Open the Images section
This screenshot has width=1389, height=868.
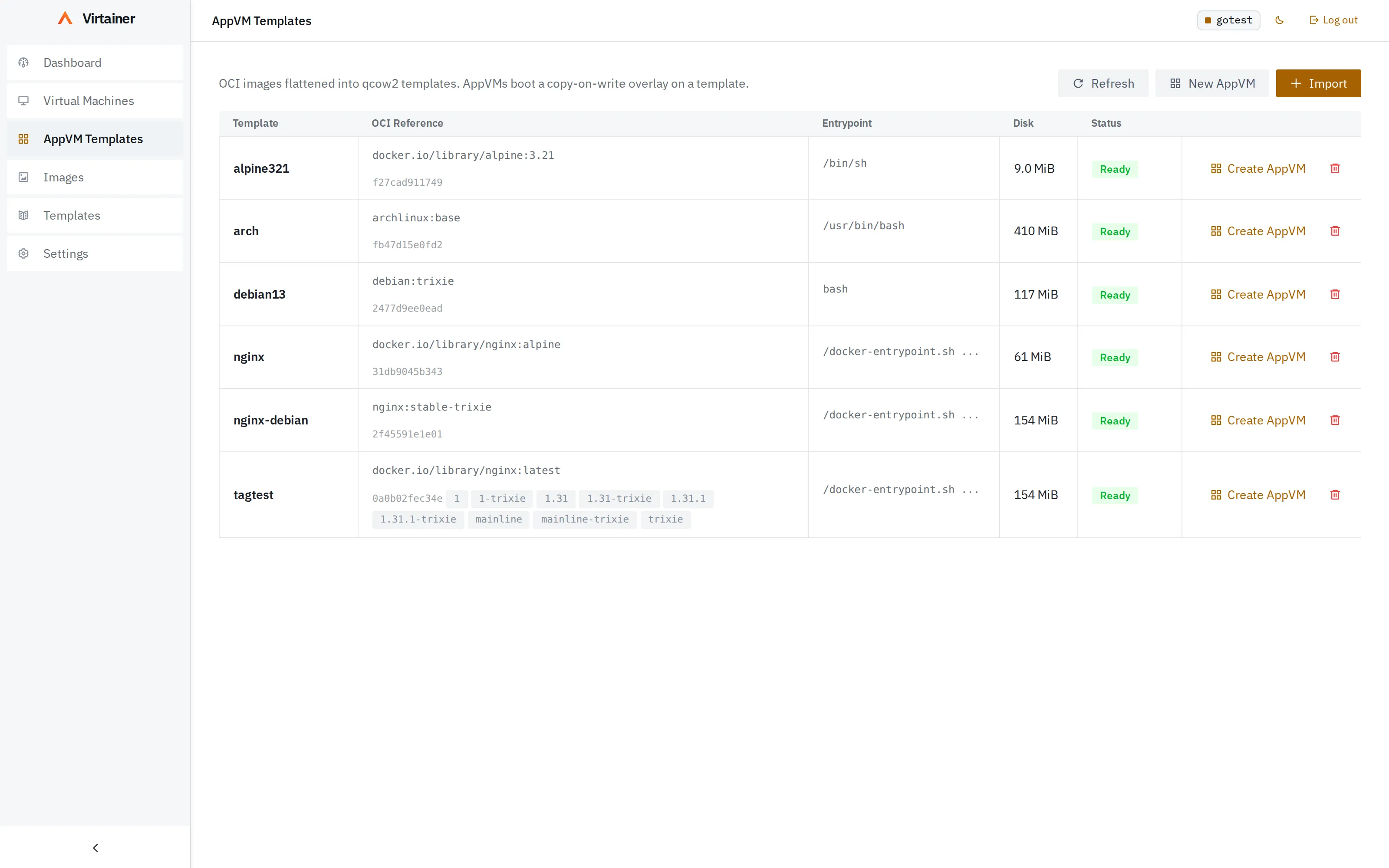(95, 178)
